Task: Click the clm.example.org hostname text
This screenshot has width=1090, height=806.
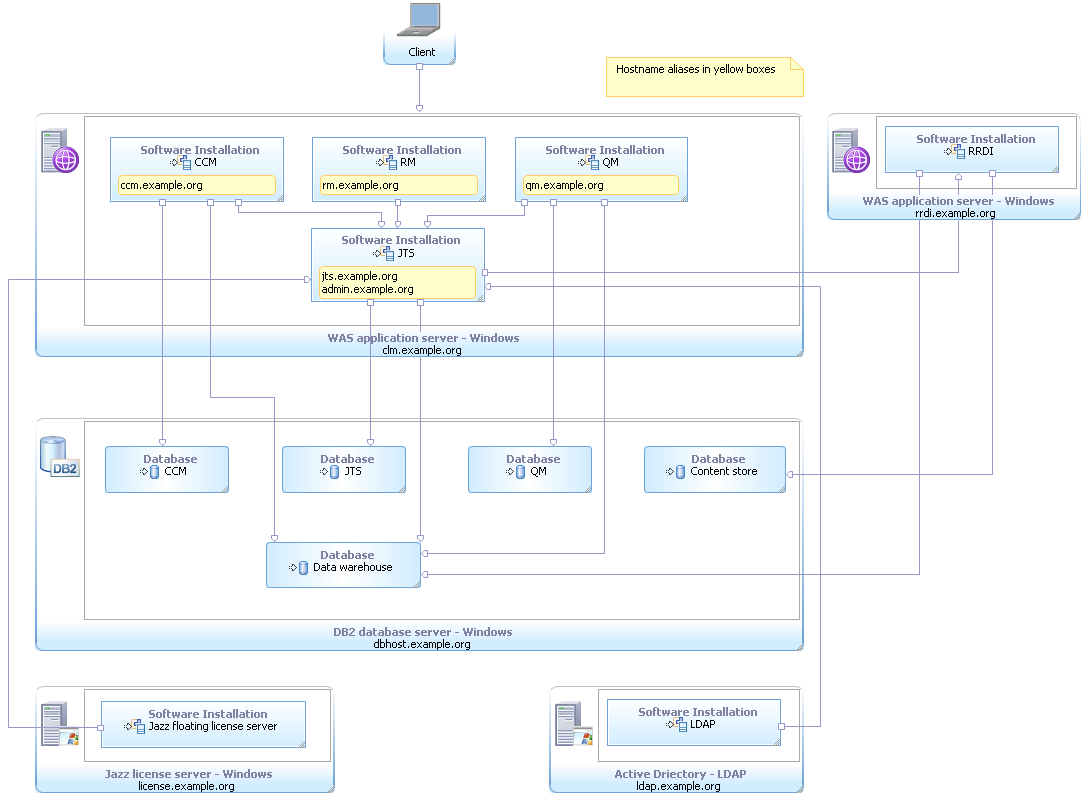Action: [422, 350]
